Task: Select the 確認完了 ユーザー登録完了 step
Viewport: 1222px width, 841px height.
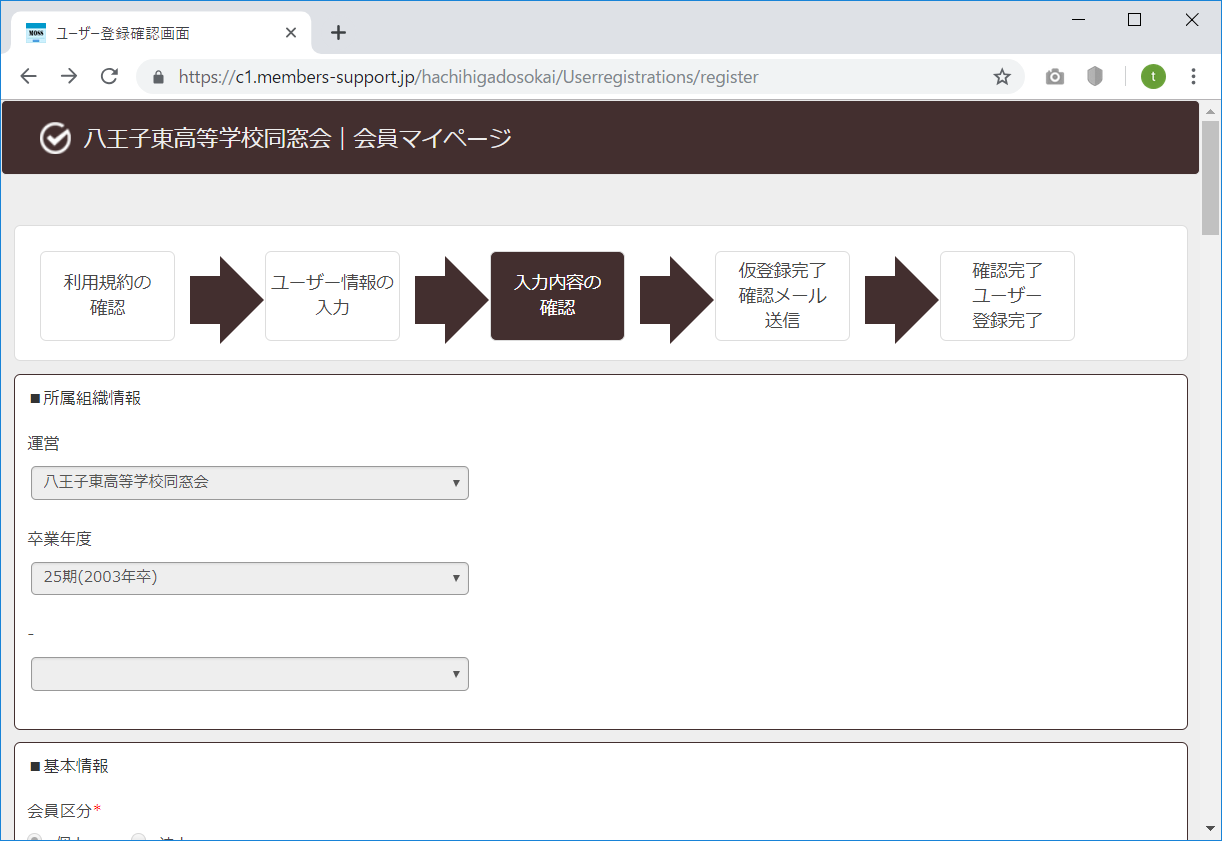Action: pyautogui.click(x=1007, y=296)
